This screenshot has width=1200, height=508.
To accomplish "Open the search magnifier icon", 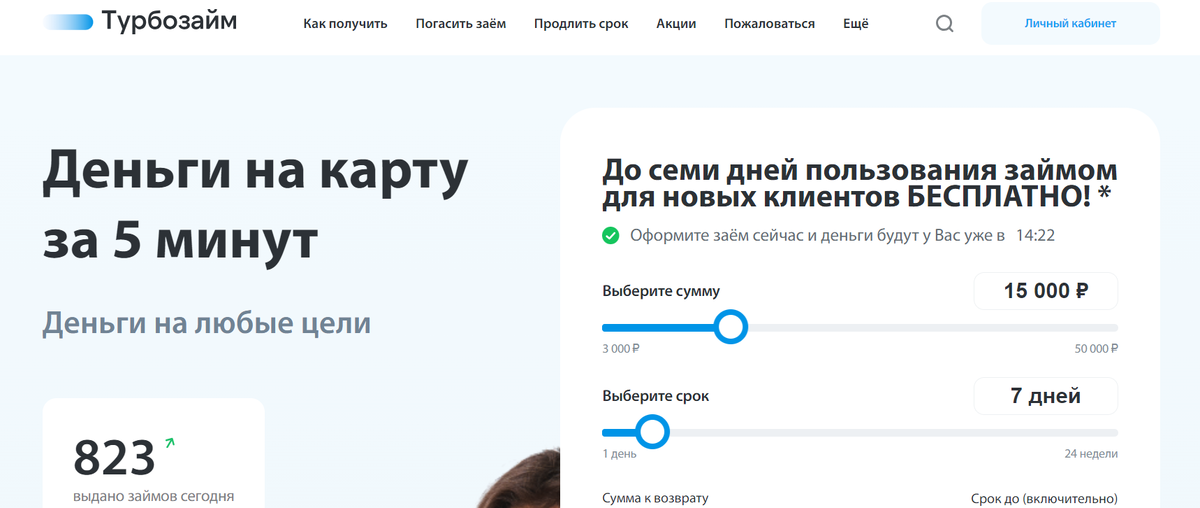I will coord(945,24).
